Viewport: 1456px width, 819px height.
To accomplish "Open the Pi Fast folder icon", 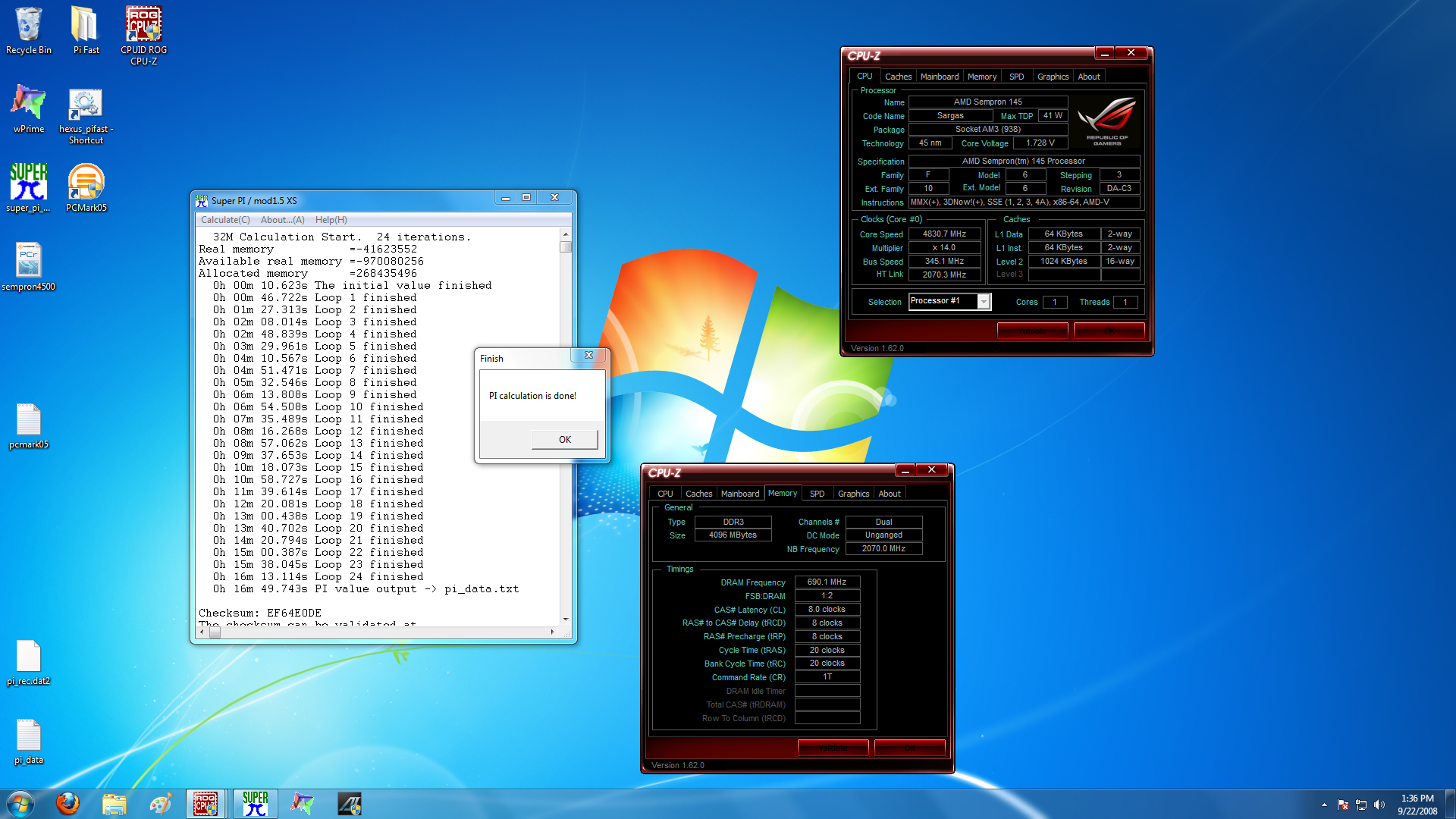I will tap(86, 30).
